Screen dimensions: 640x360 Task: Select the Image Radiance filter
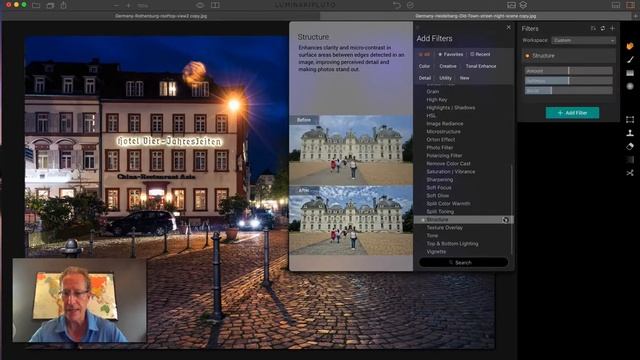coord(444,124)
